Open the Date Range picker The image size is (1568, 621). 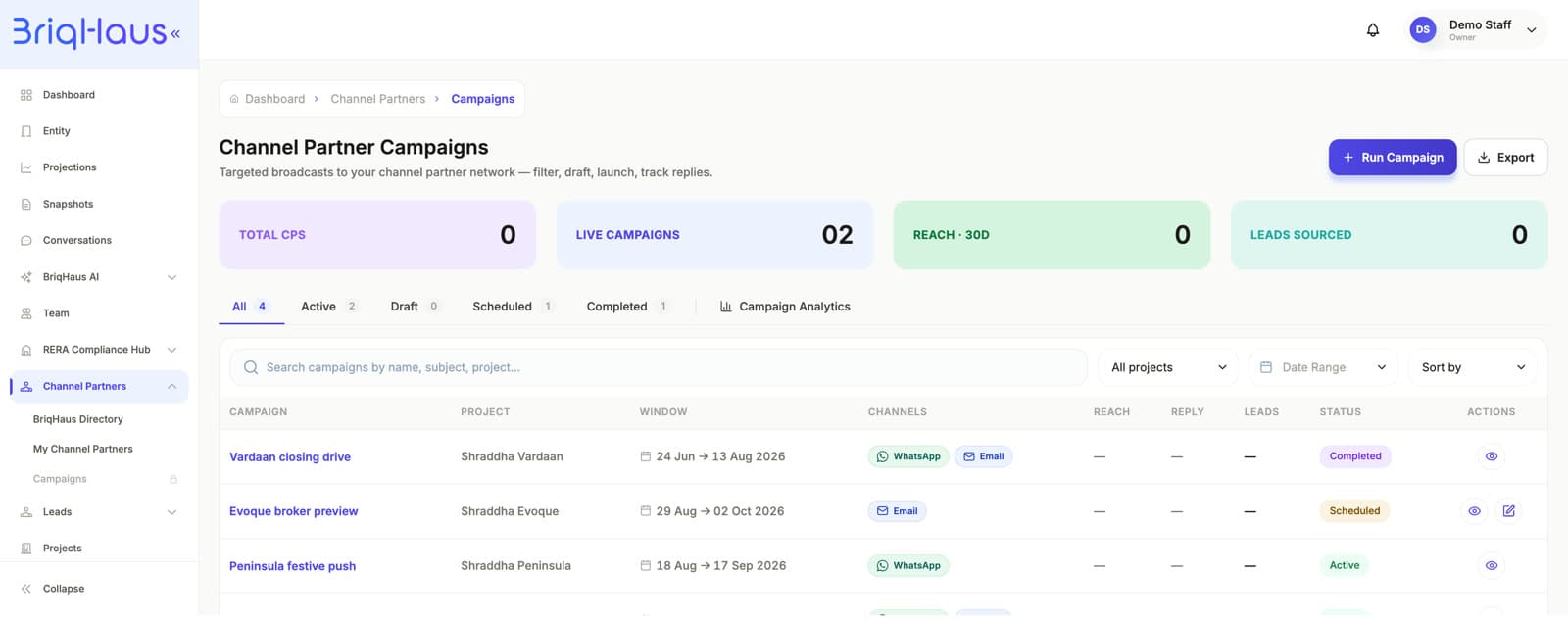point(1323,367)
